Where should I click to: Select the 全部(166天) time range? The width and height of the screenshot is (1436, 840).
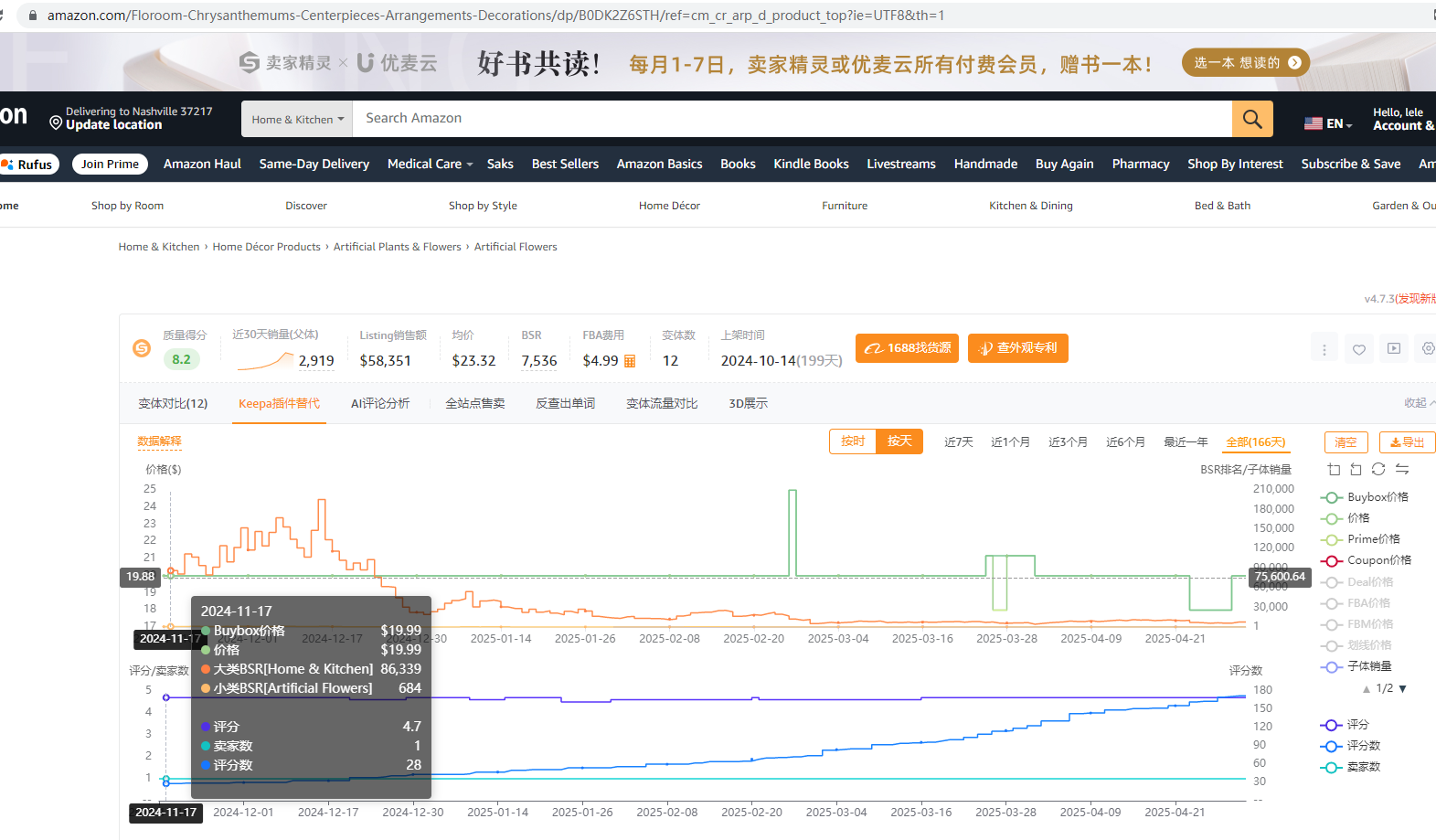[x=1255, y=442]
